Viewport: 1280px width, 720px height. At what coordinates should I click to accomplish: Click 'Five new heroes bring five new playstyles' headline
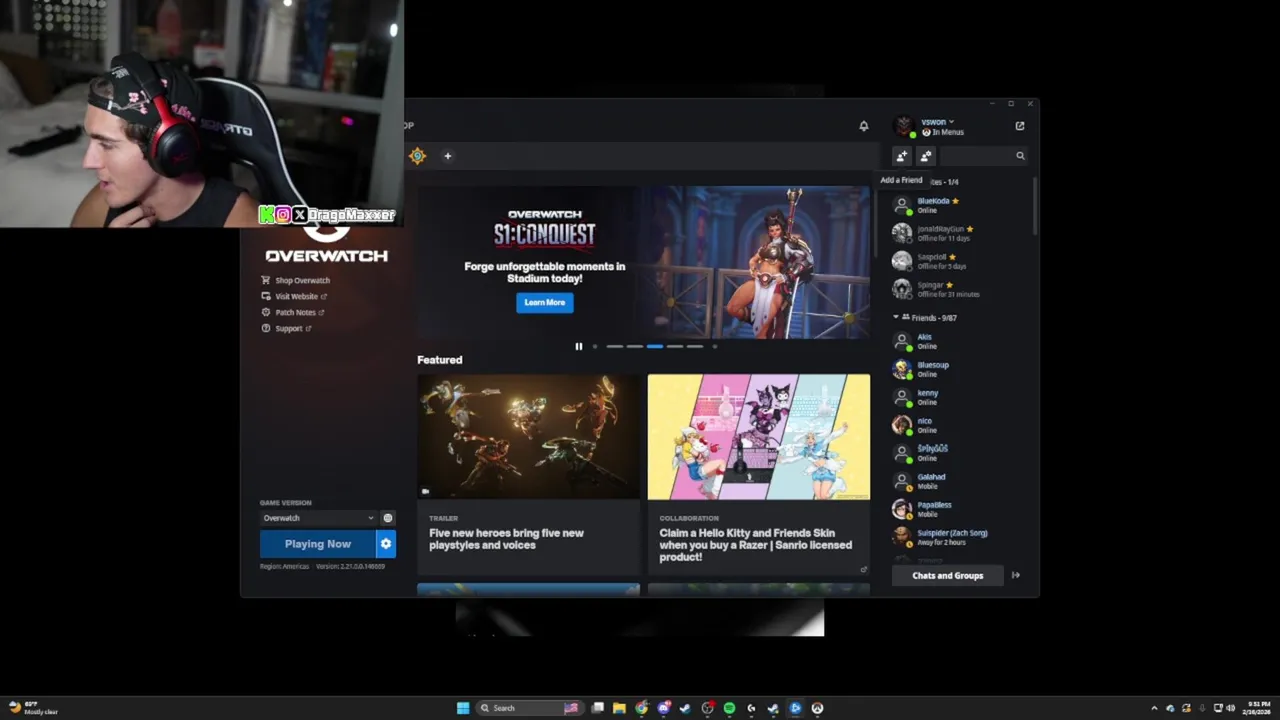(x=506, y=539)
